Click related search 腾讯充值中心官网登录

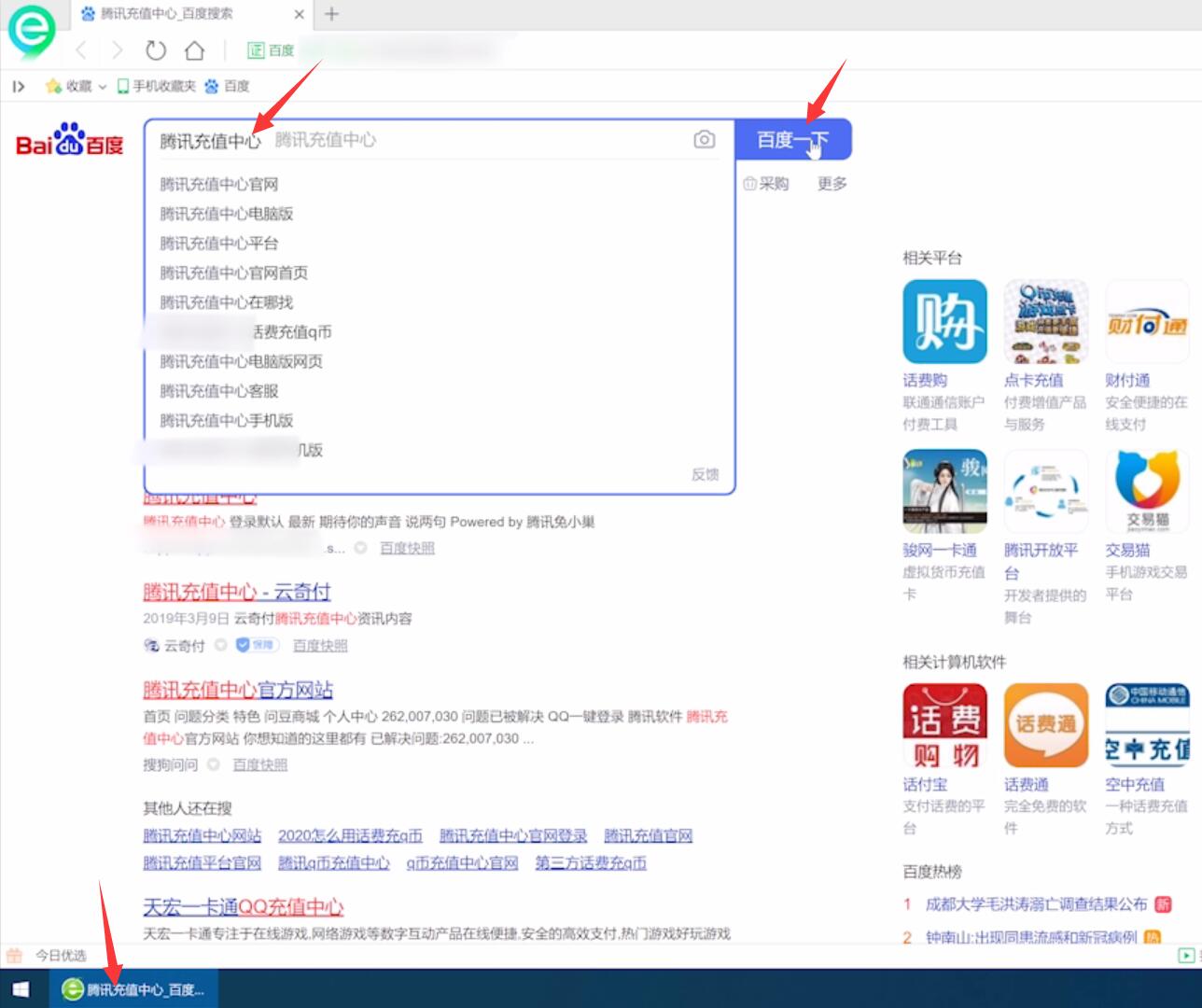coord(513,835)
